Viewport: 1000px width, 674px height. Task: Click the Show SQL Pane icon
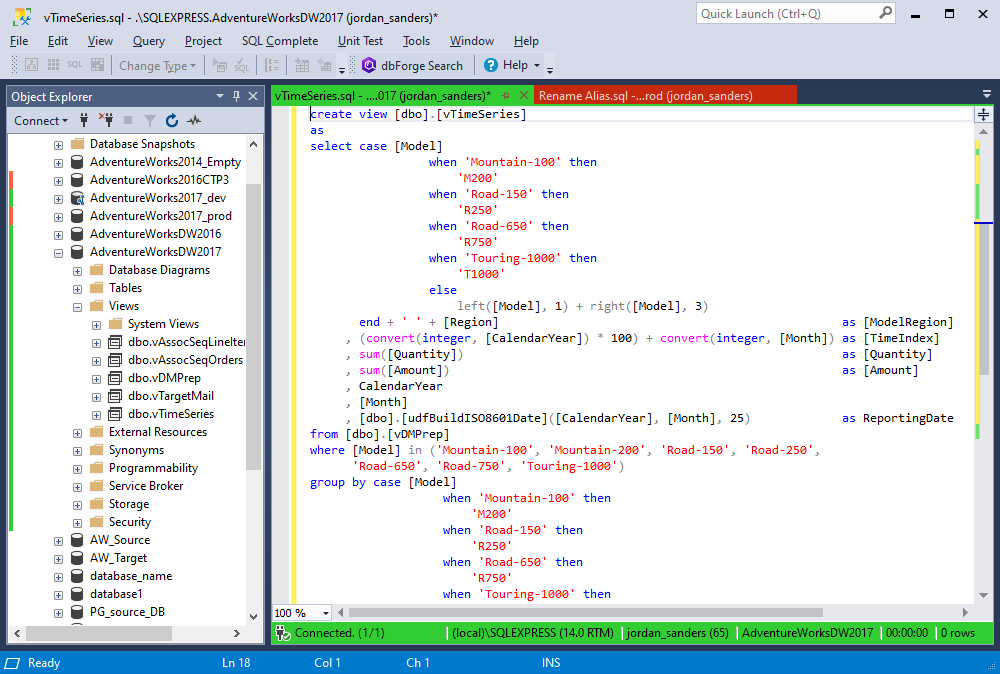(75, 65)
